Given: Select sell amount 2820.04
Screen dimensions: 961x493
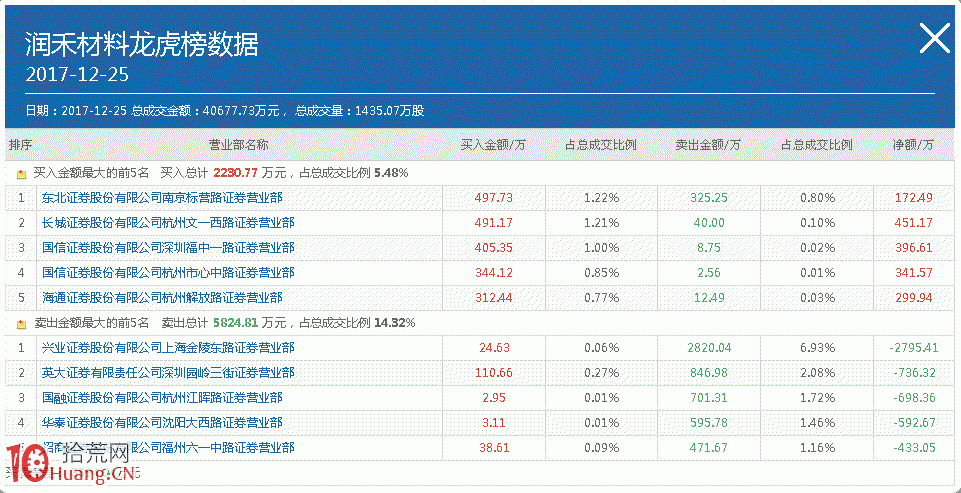Looking at the screenshot, I should pos(708,348).
